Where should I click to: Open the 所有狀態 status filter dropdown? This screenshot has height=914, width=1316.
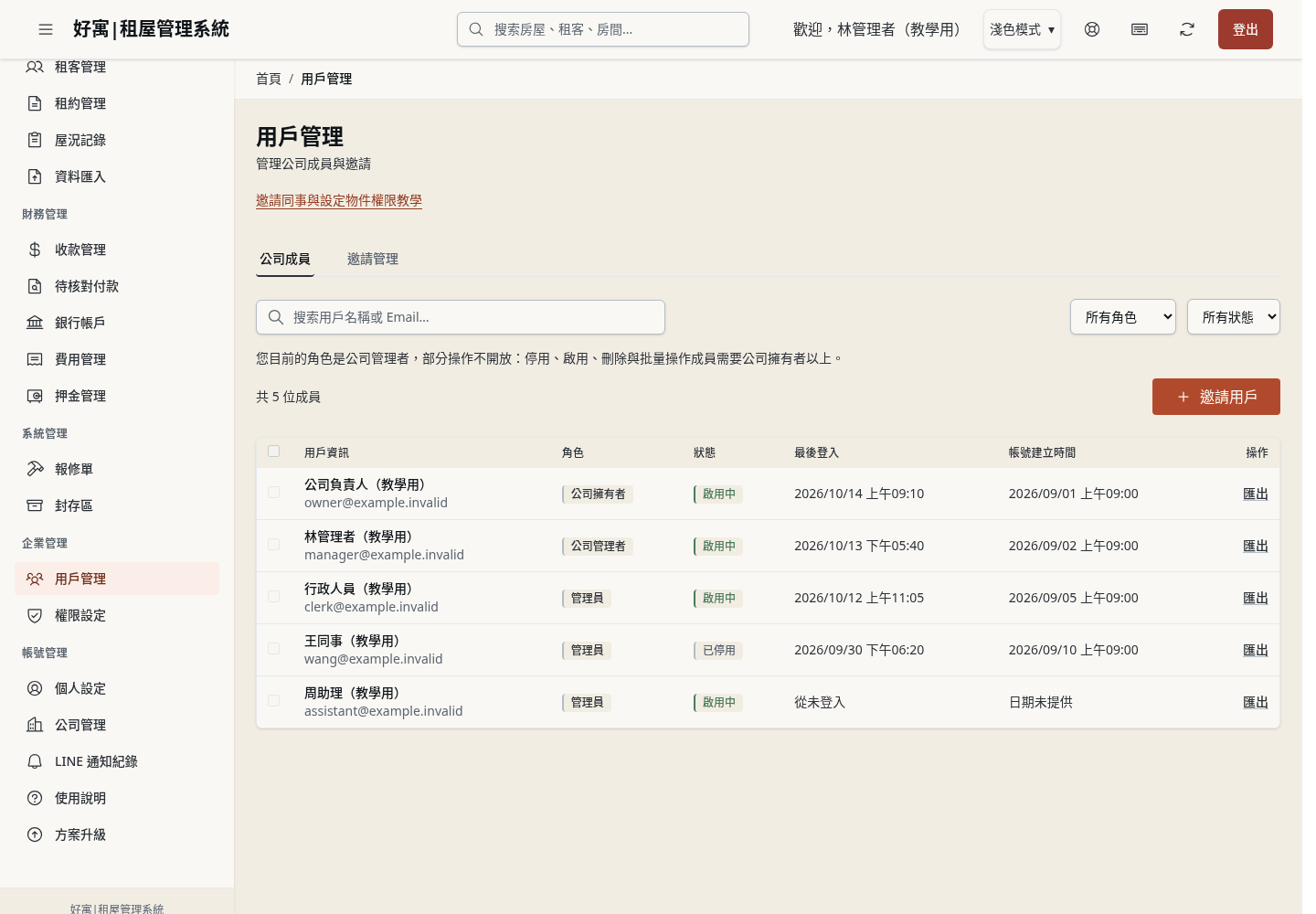(1234, 317)
